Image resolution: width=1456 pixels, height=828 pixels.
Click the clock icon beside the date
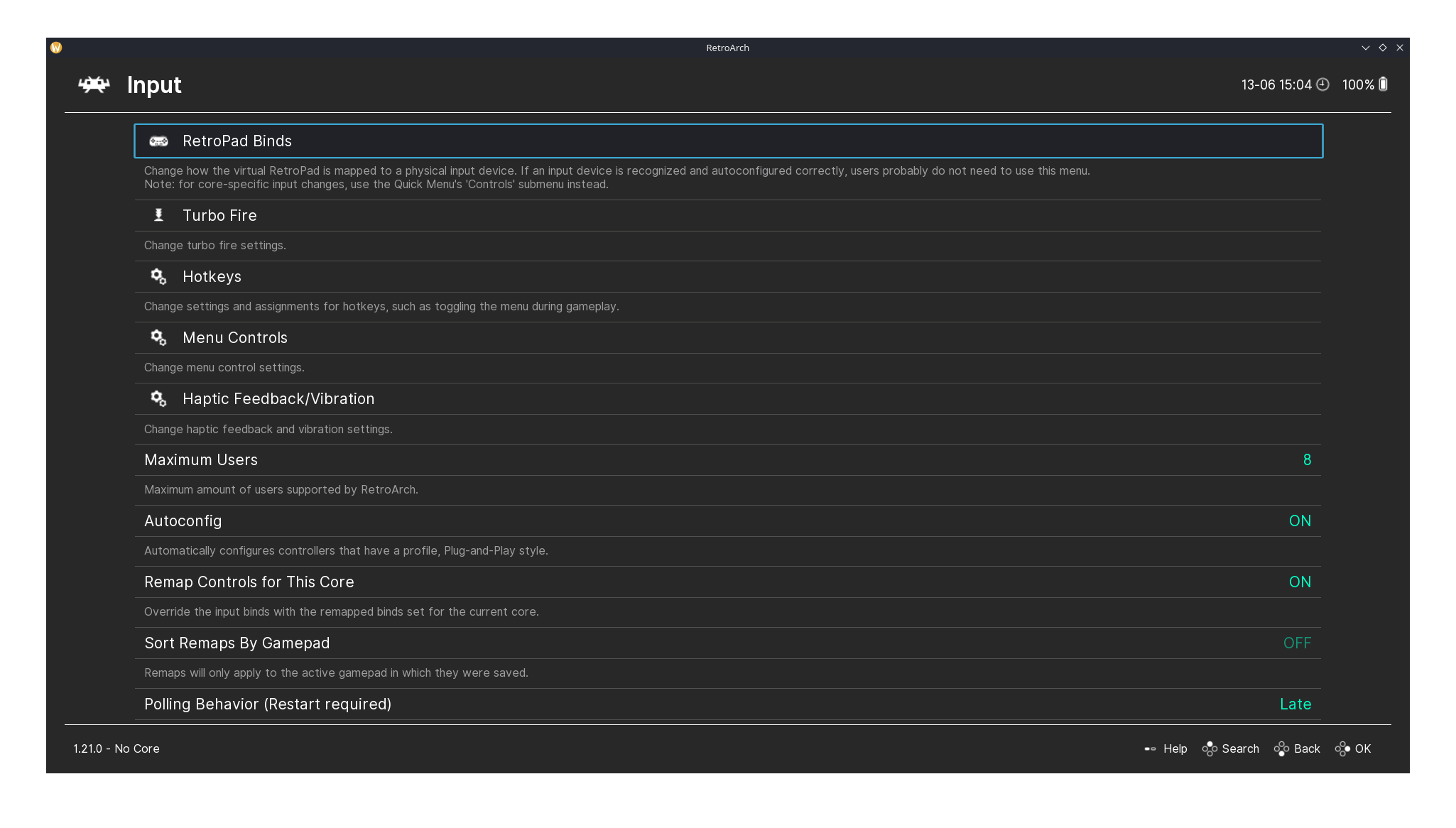pyautogui.click(x=1322, y=85)
